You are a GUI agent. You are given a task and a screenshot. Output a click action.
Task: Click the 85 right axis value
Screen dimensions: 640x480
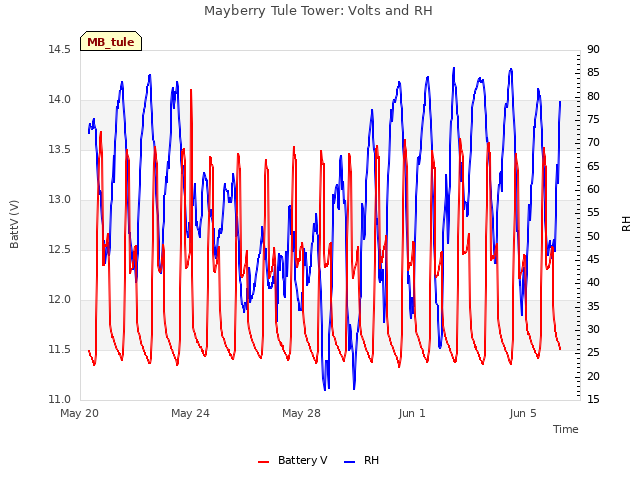tap(593, 73)
